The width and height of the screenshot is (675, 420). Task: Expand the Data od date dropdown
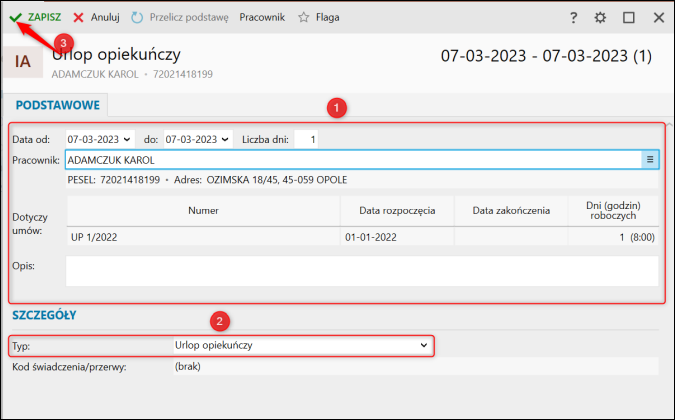[127, 139]
